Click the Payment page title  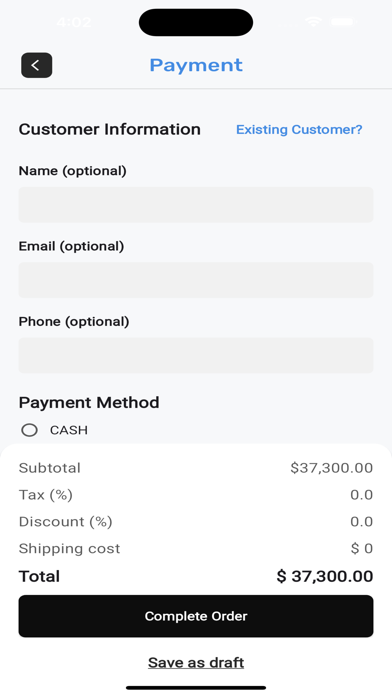pos(196,65)
